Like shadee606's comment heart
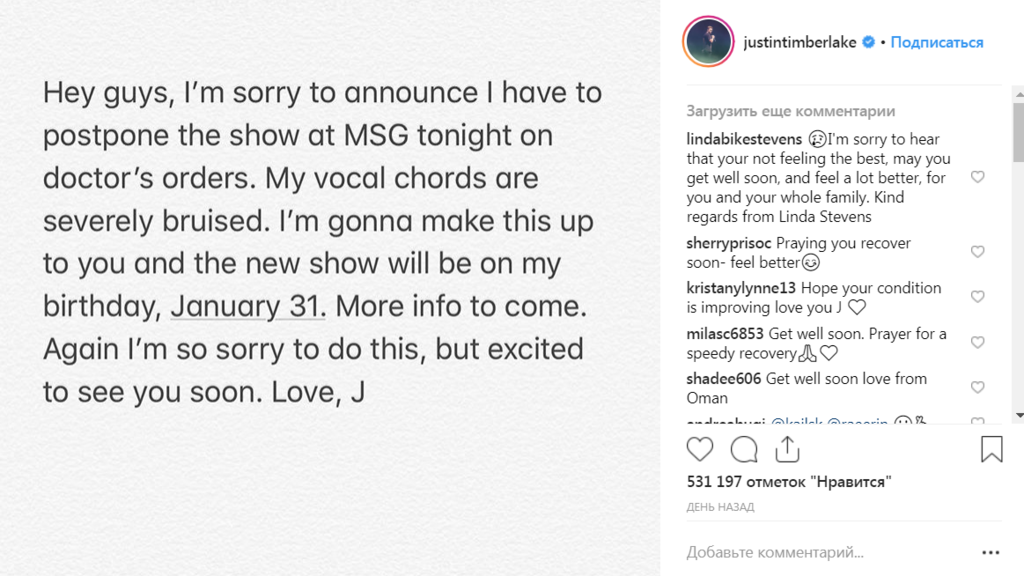This screenshot has height=576, width=1024. (978, 387)
